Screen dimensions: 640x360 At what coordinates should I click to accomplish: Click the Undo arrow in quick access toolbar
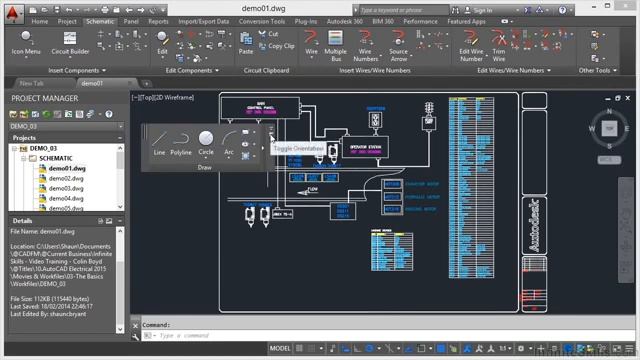coord(69,10)
